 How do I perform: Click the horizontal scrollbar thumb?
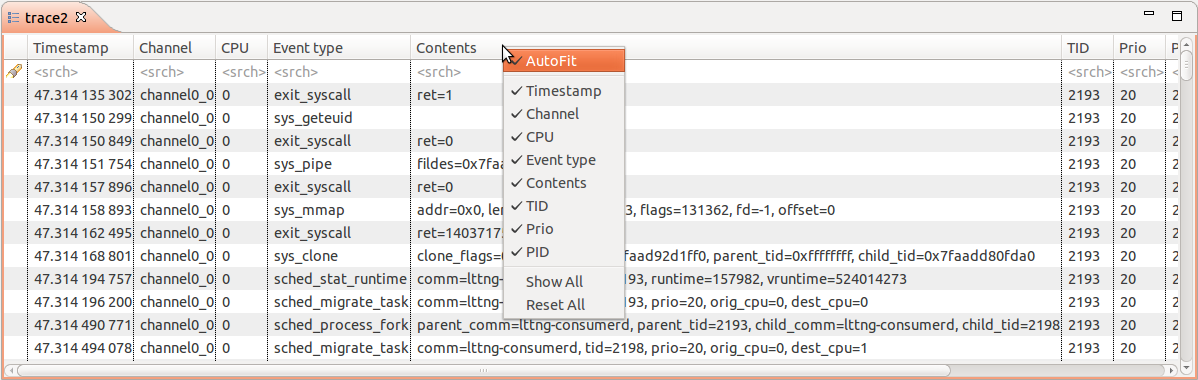point(482,370)
